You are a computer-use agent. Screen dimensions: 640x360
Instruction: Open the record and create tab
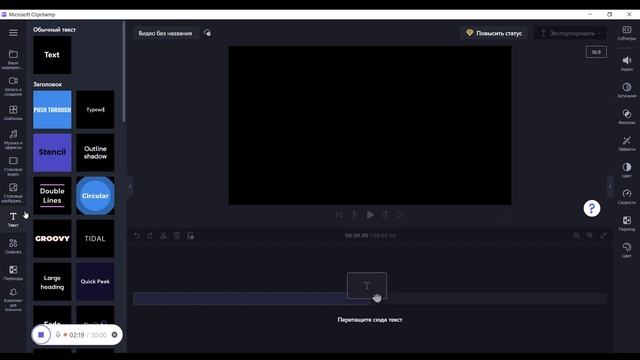coord(13,86)
